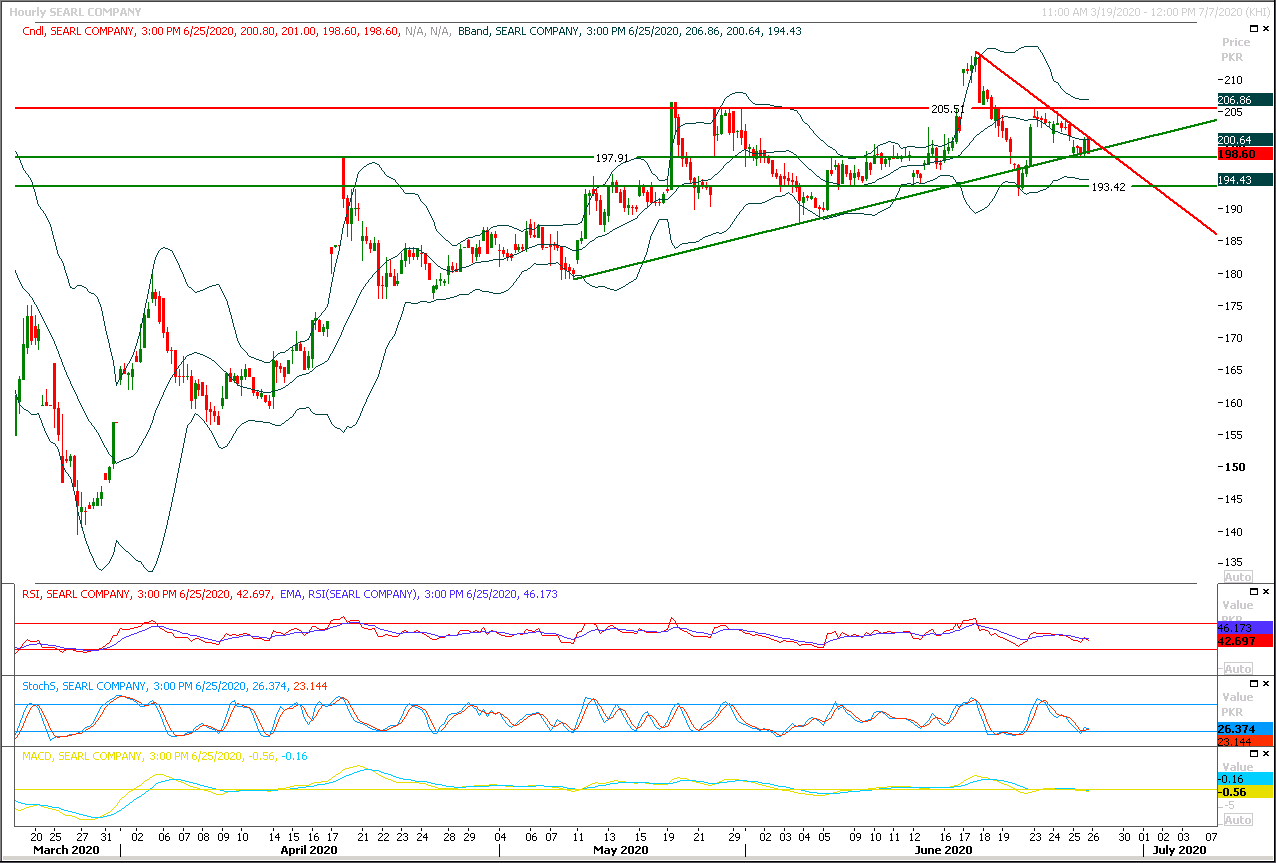Screen dimensions: 1276x863
Task: Click the 26.374 StochS value tag
Action: click(x=1244, y=729)
